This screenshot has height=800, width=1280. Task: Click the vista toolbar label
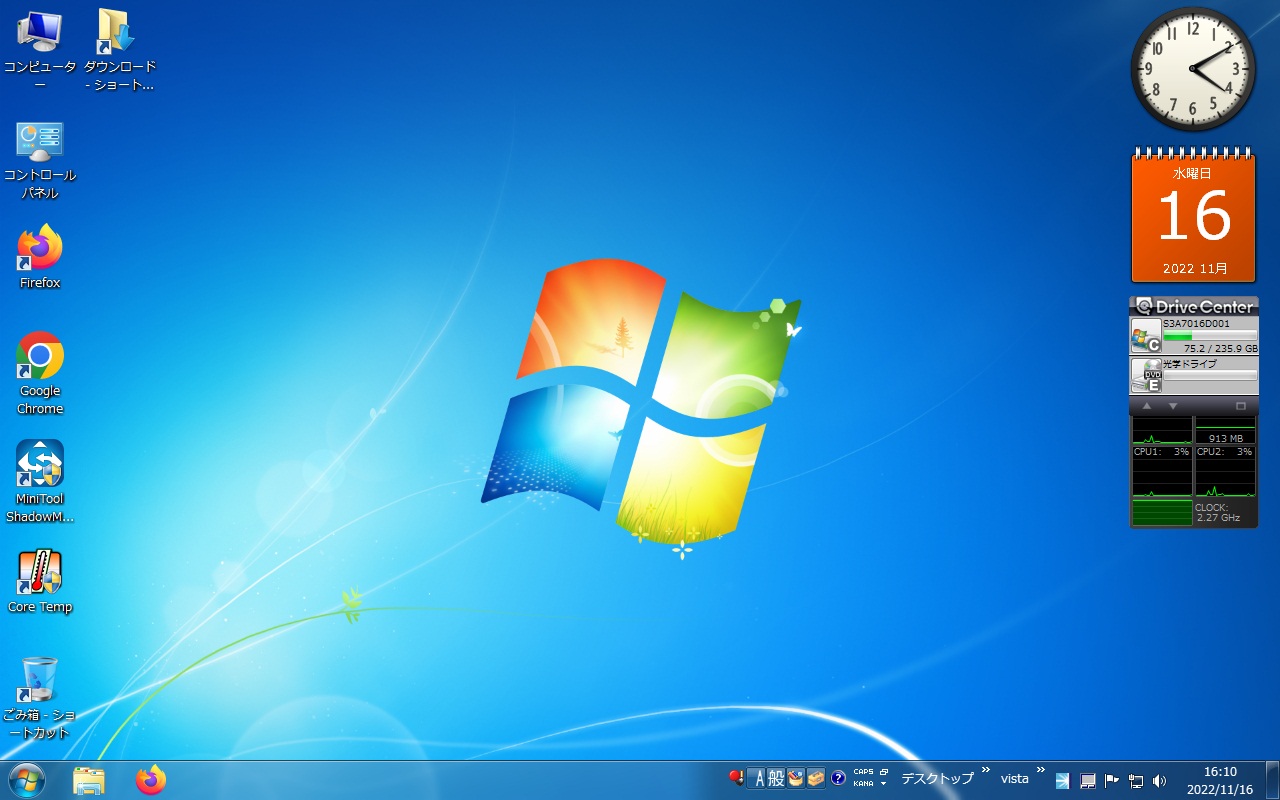1015,779
